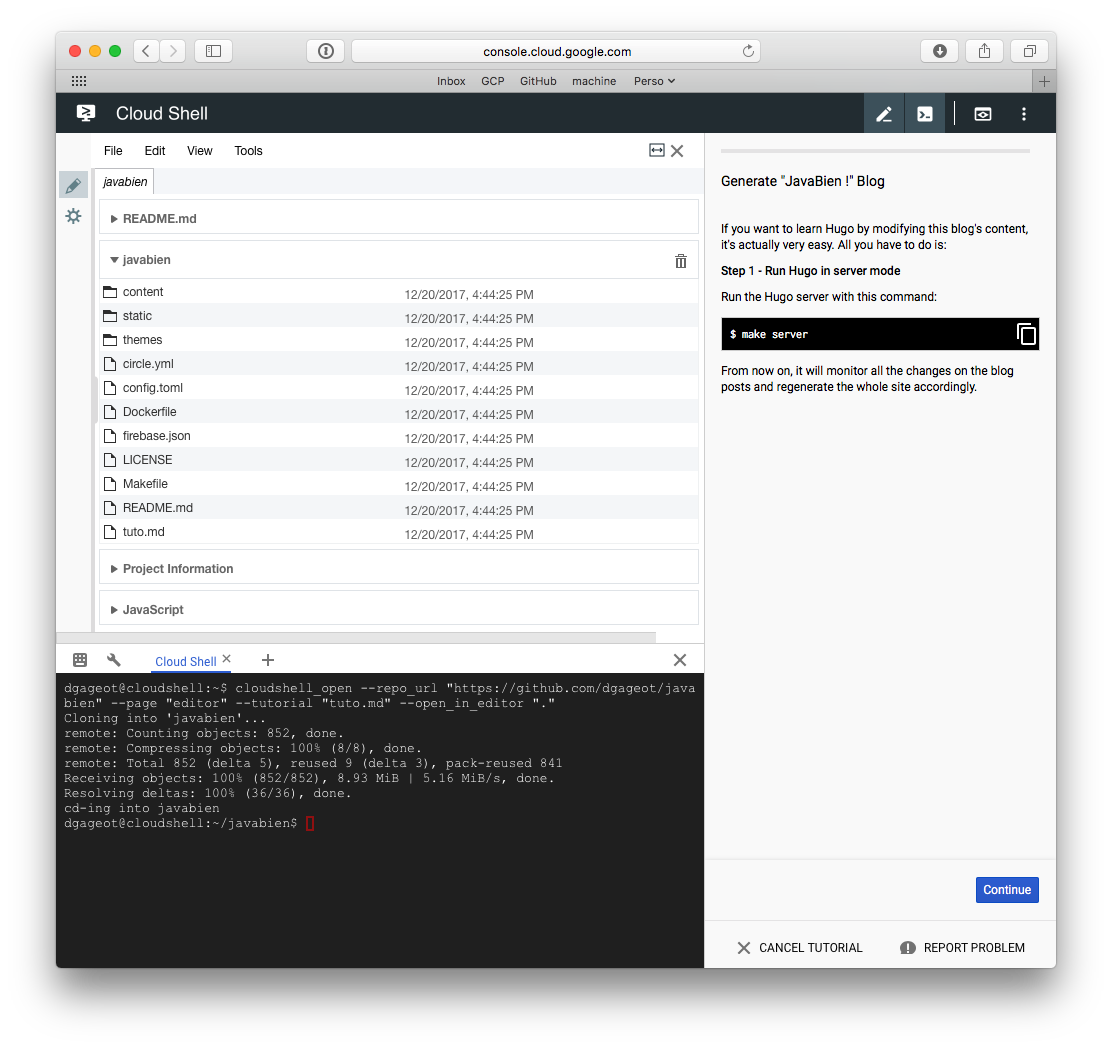The height and width of the screenshot is (1048, 1112).
Task: Reload the page in the address bar
Action: click(x=747, y=51)
